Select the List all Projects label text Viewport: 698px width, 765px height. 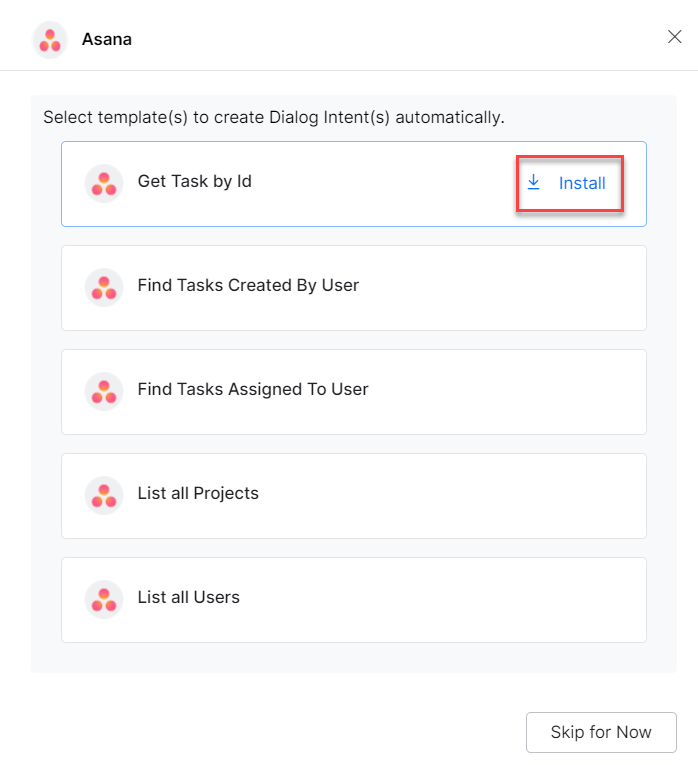click(198, 493)
